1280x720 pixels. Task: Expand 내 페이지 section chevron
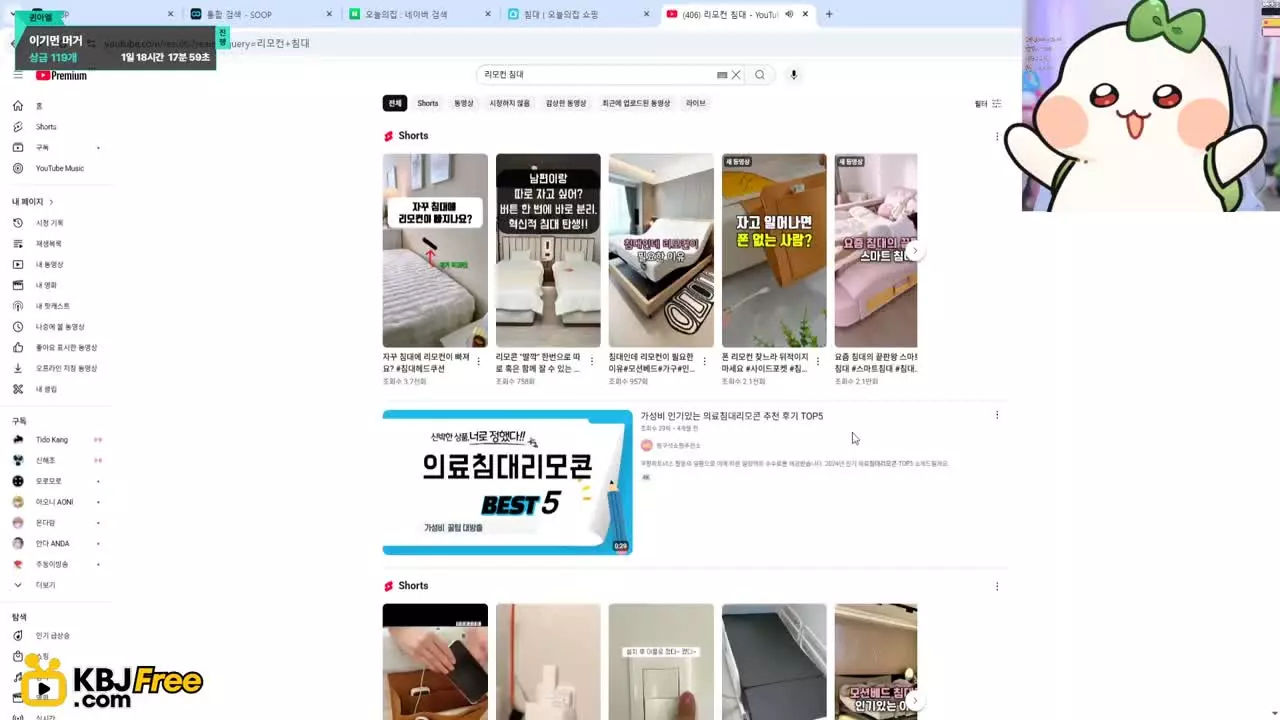(51, 202)
